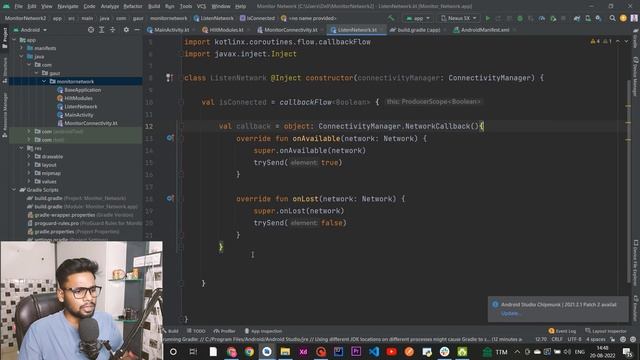Open the Layout Inspector tool window
Viewport: 640px width, 360px height.
pyautogui.click(x=606, y=331)
